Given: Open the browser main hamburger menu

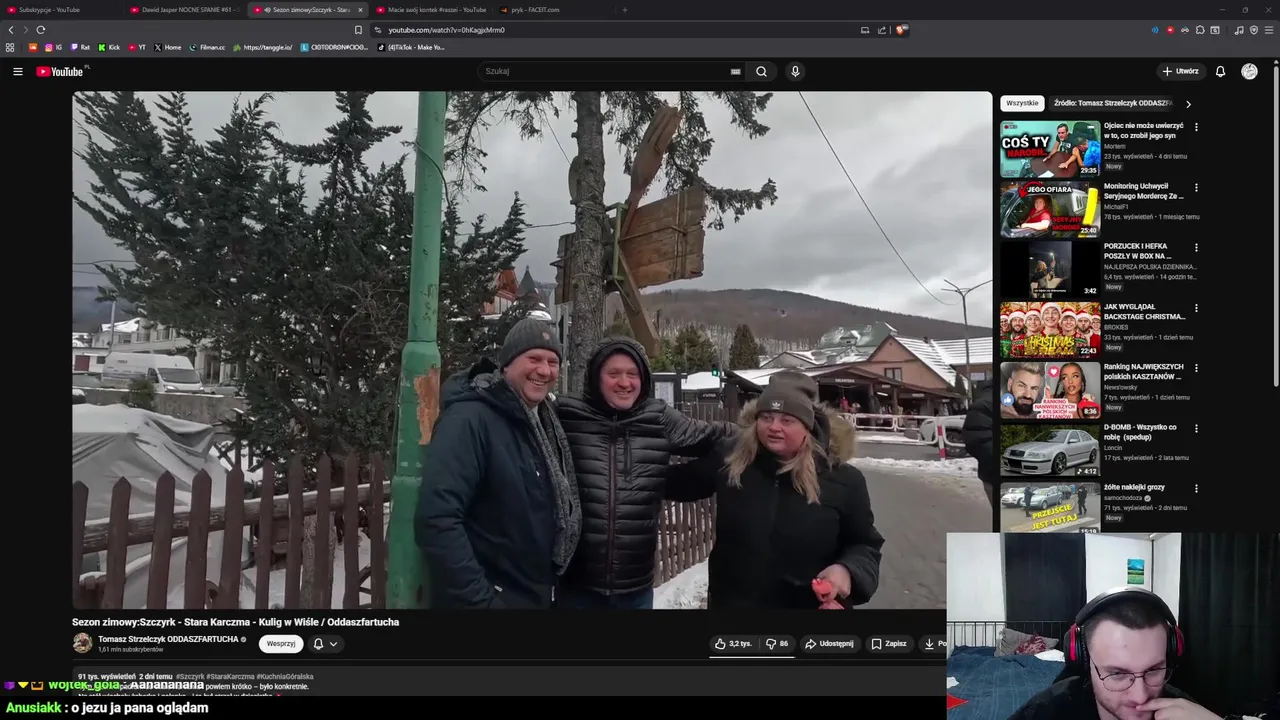Looking at the screenshot, I should coord(1269,30).
